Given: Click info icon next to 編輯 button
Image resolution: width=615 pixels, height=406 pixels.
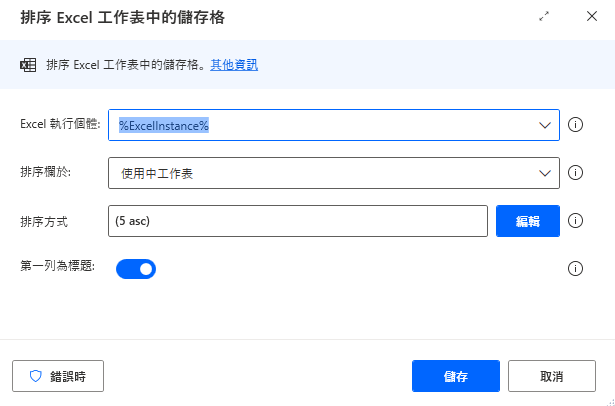Looking at the screenshot, I should point(575,221).
